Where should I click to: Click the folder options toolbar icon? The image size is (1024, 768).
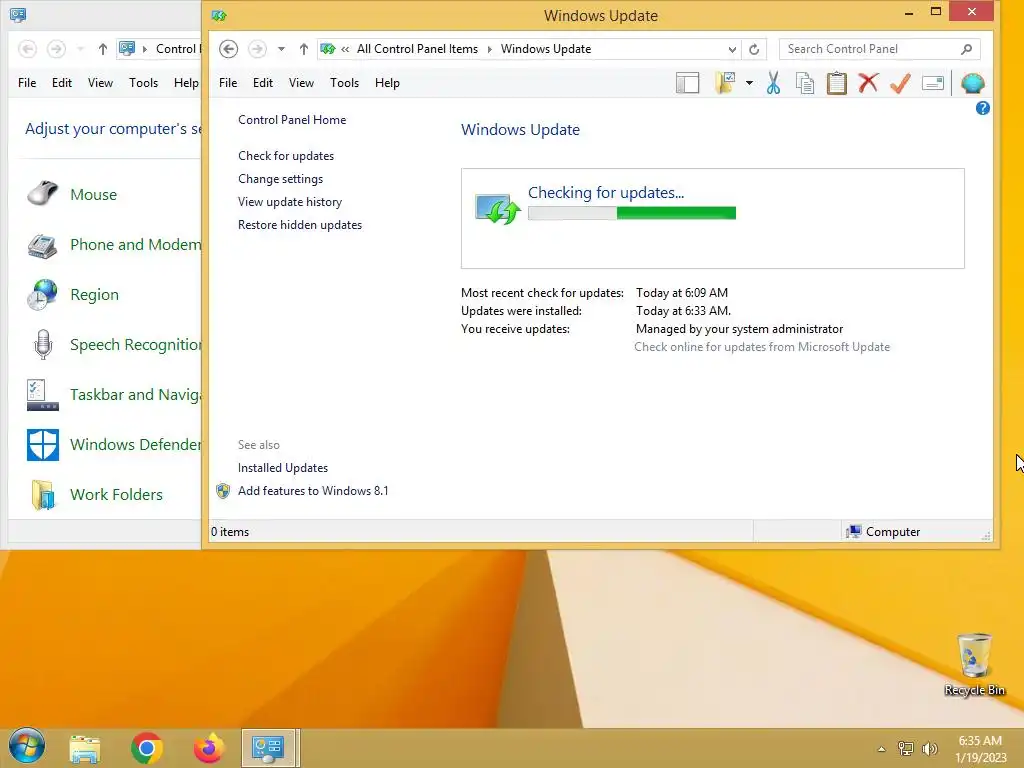pos(726,83)
